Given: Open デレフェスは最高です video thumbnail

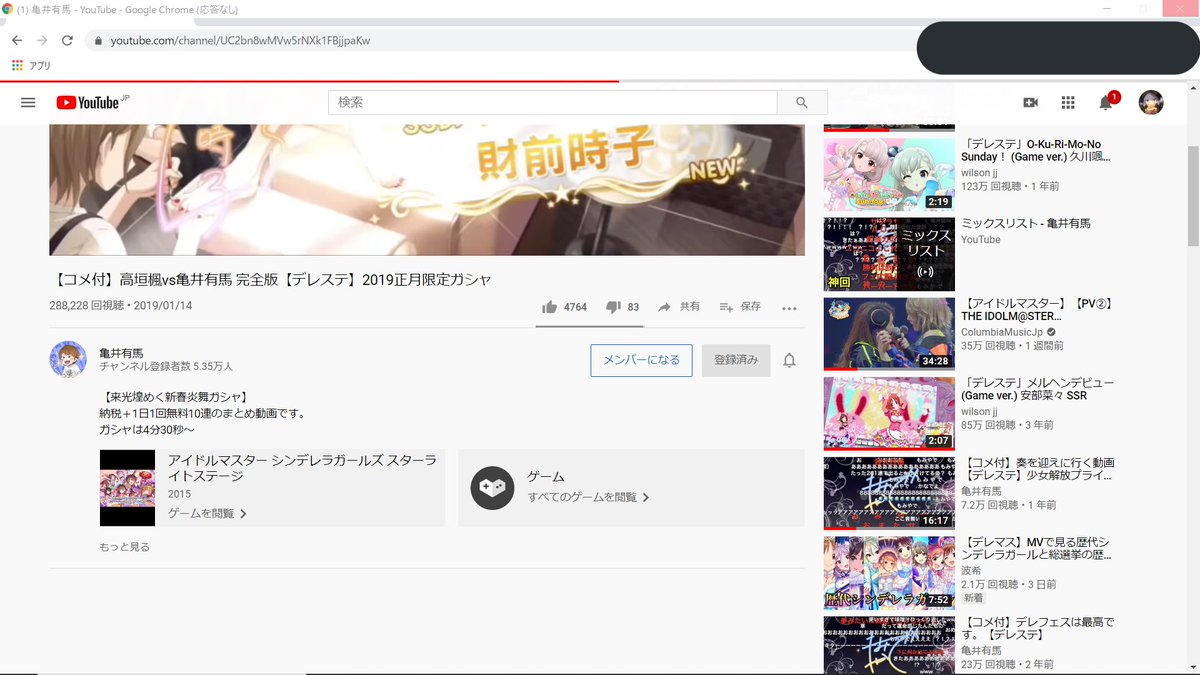Looking at the screenshot, I should coord(889,646).
